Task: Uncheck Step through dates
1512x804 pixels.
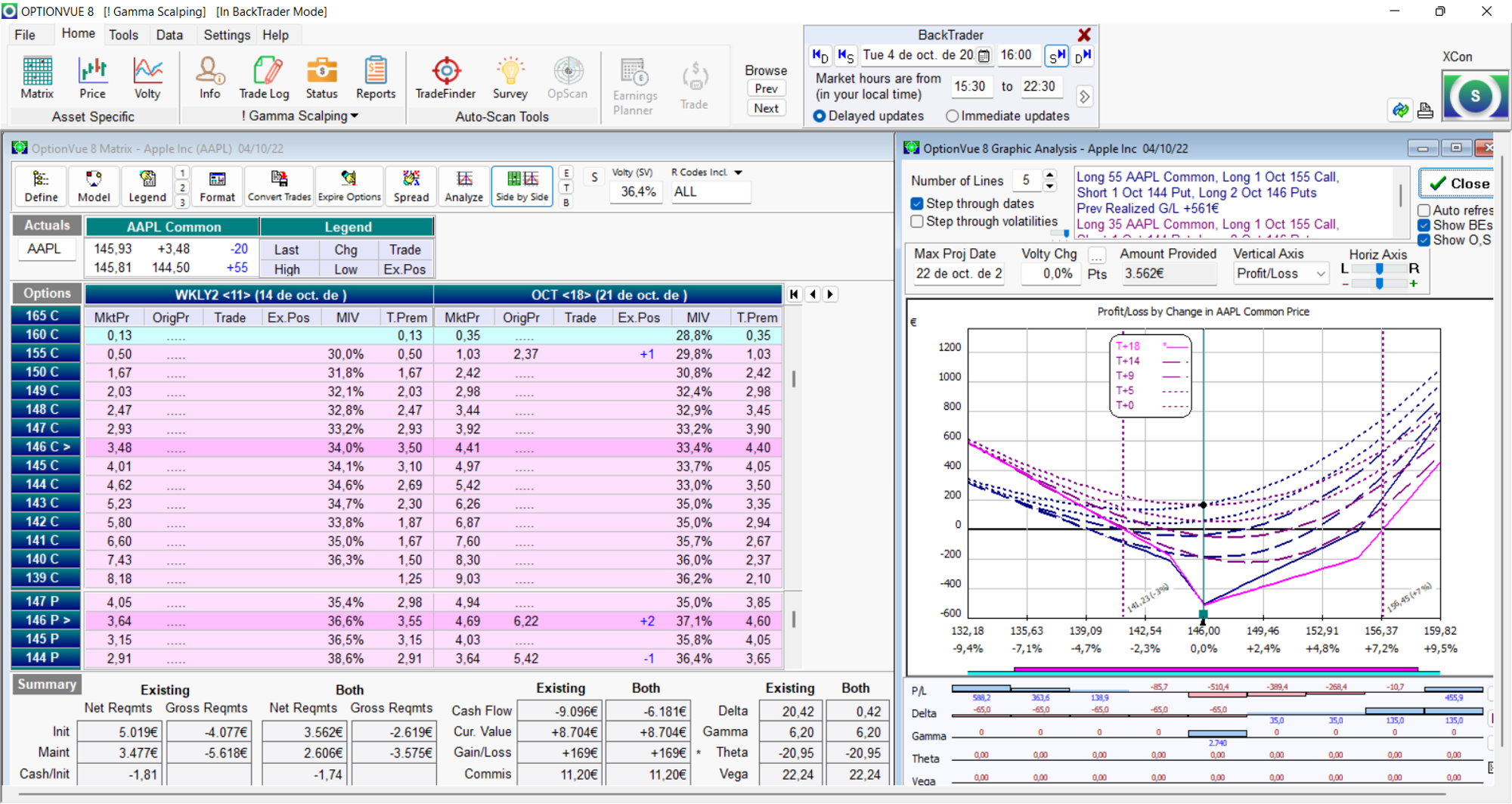Action: (917, 203)
